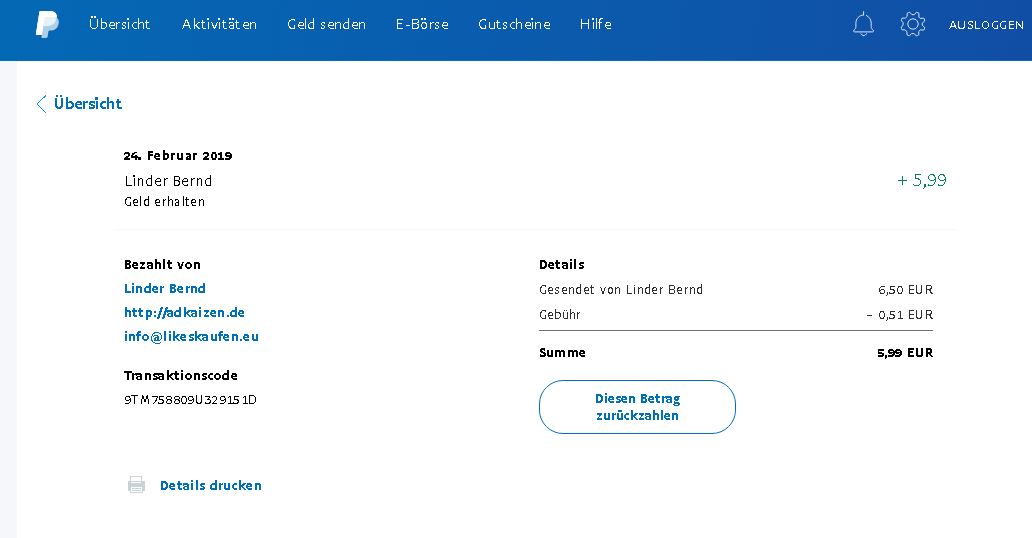Open the Linder Bernd payer link
Image resolution: width=1032 pixels, height=538 pixels.
point(165,288)
